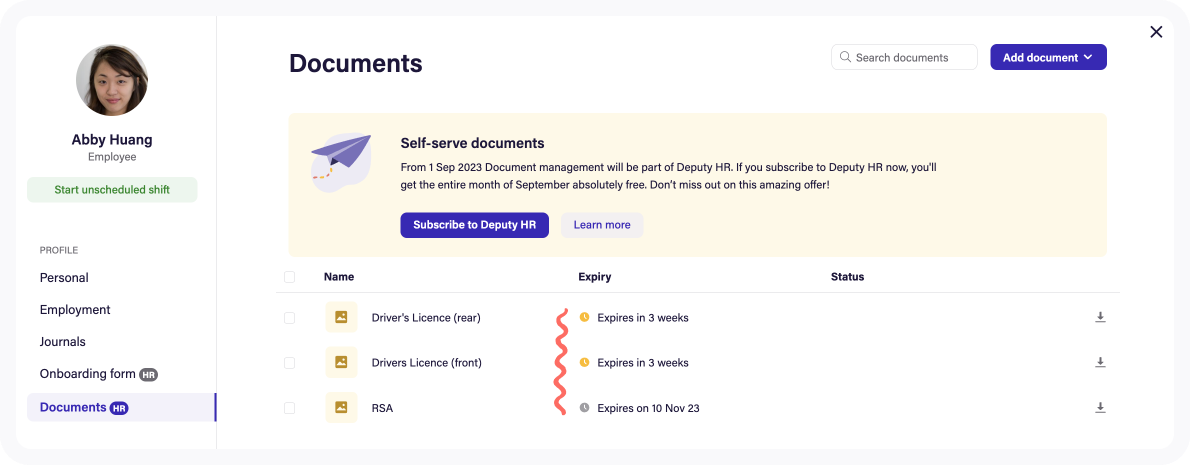Close the profile panel with the X

tap(1156, 32)
